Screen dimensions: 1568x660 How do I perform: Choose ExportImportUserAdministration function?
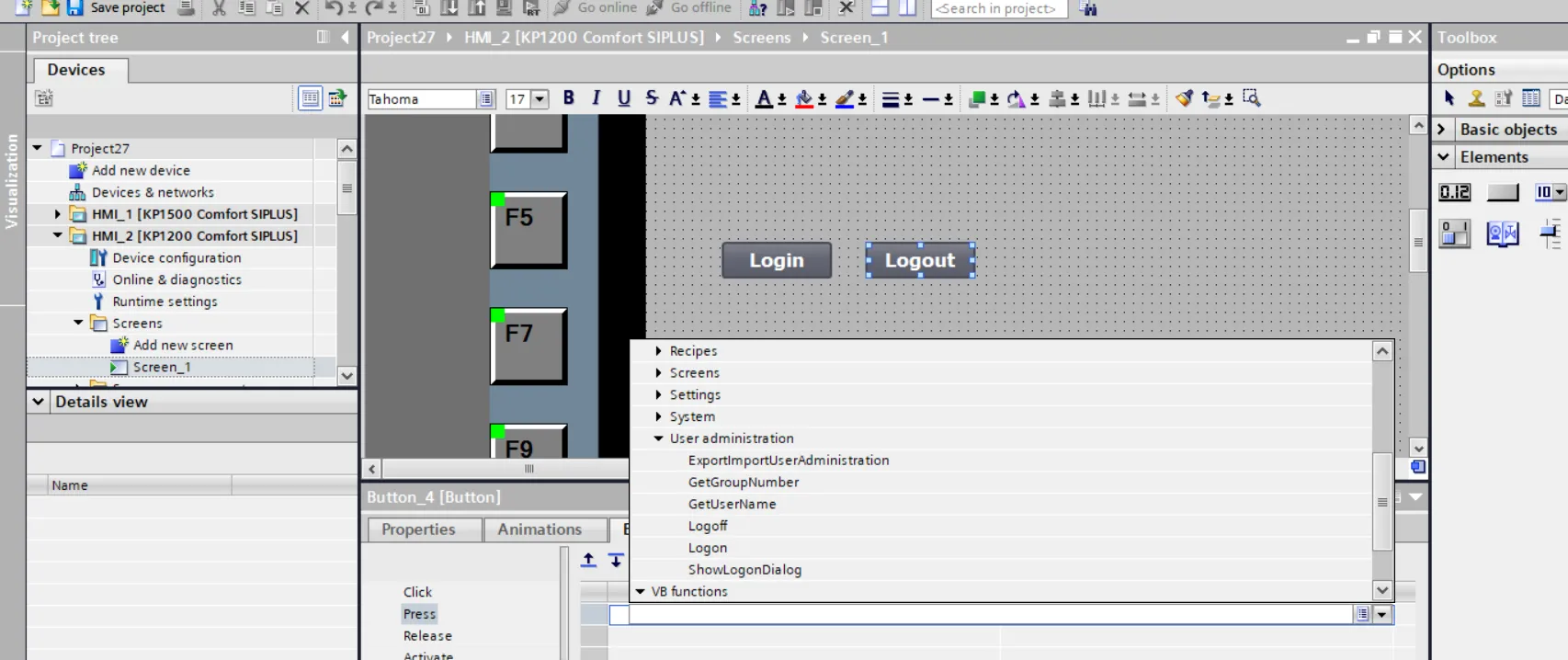click(x=789, y=461)
